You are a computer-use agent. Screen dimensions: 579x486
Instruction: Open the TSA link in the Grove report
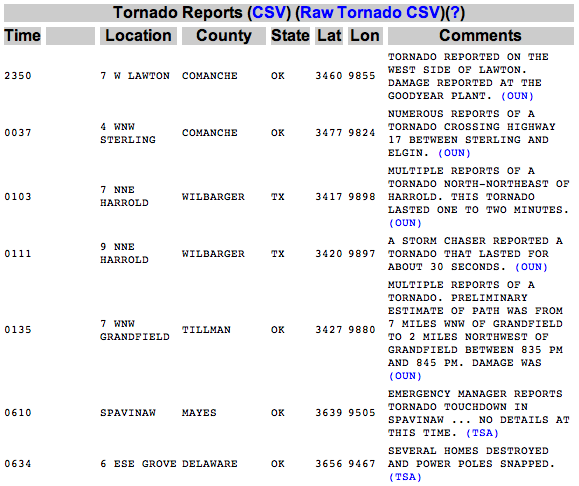click(x=405, y=477)
